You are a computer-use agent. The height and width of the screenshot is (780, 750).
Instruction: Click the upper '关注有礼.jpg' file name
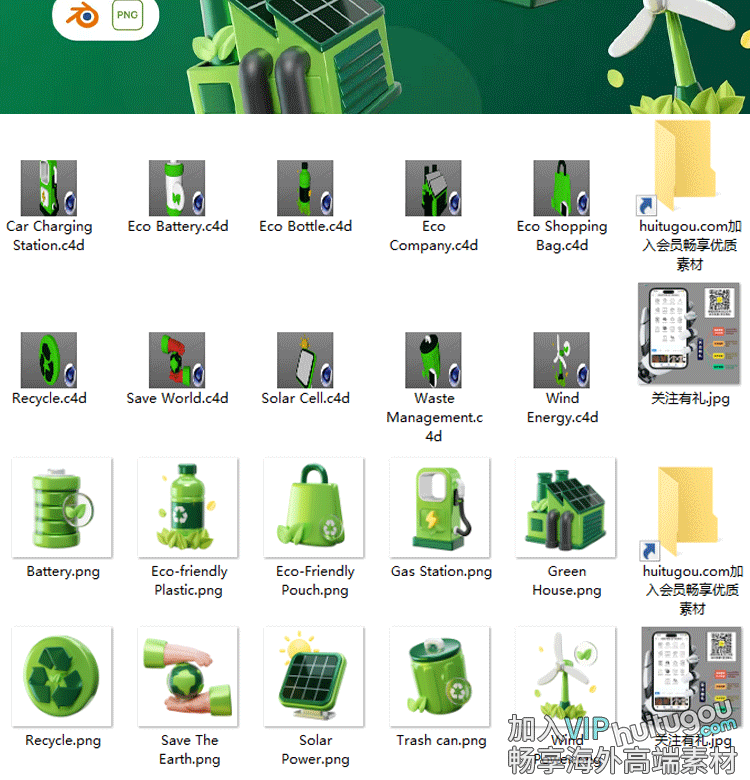pyautogui.click(x=690, y=398)
